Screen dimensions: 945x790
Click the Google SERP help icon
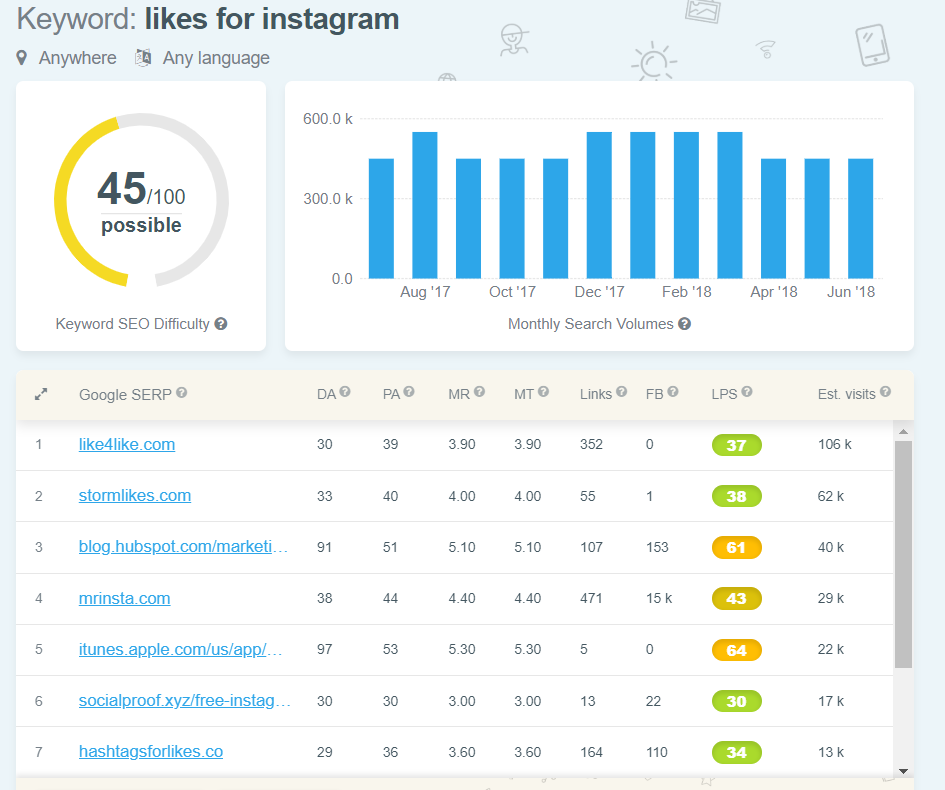click(x=181, y=393)
